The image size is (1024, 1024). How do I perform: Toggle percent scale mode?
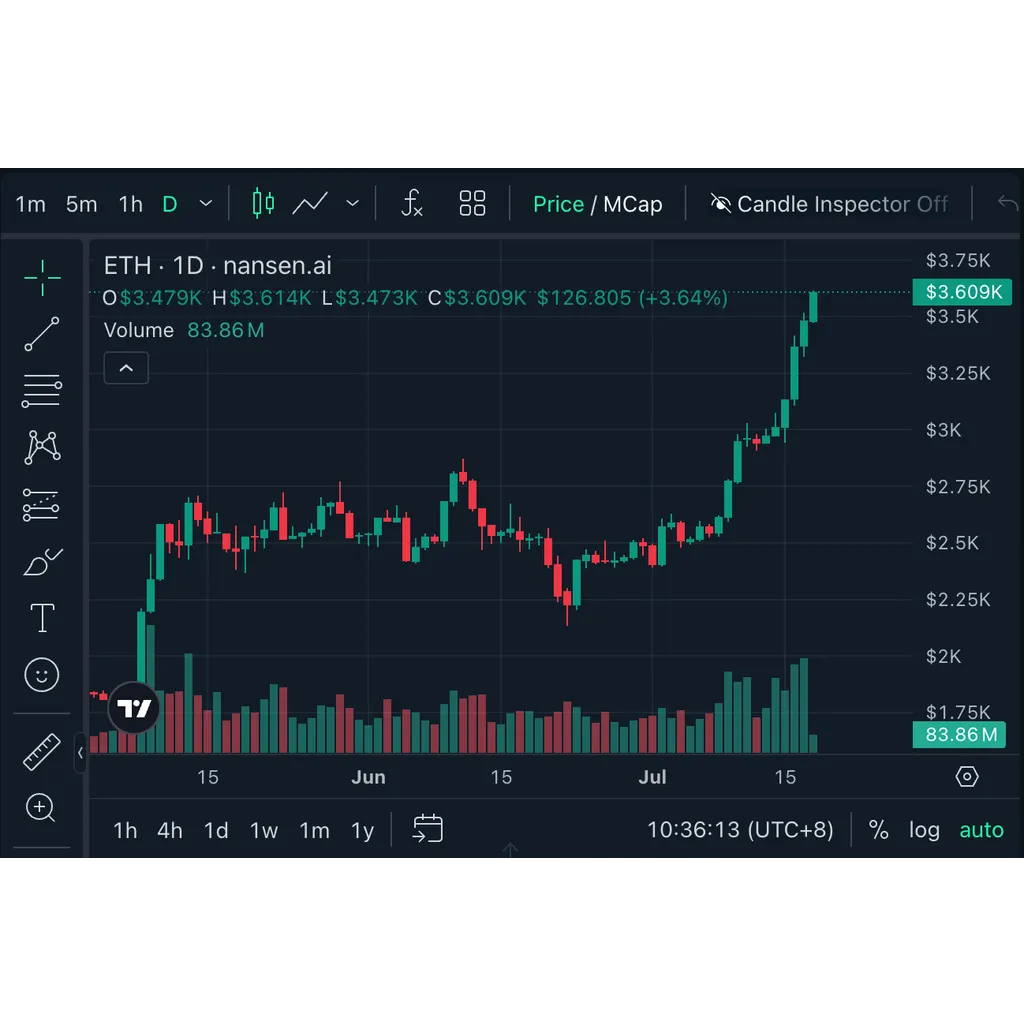click(x=878, y=830)
